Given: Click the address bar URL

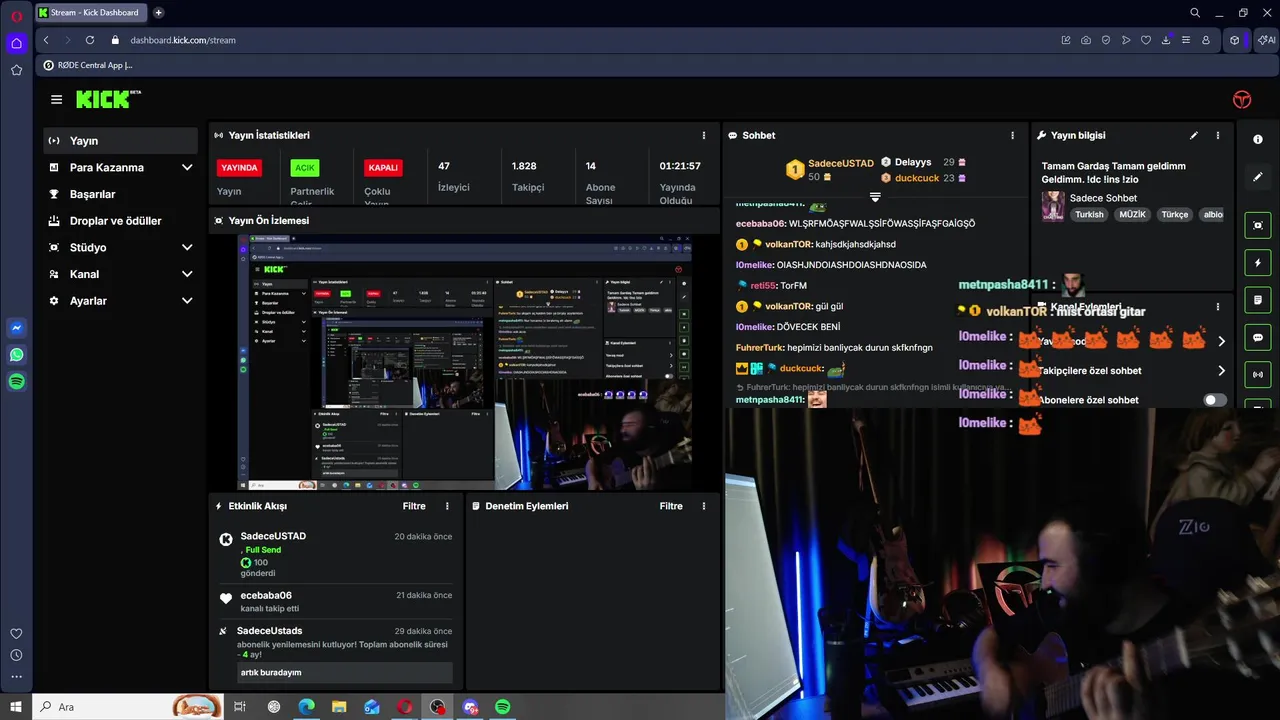Looking at the screenshot, I should tap(183, 40).
